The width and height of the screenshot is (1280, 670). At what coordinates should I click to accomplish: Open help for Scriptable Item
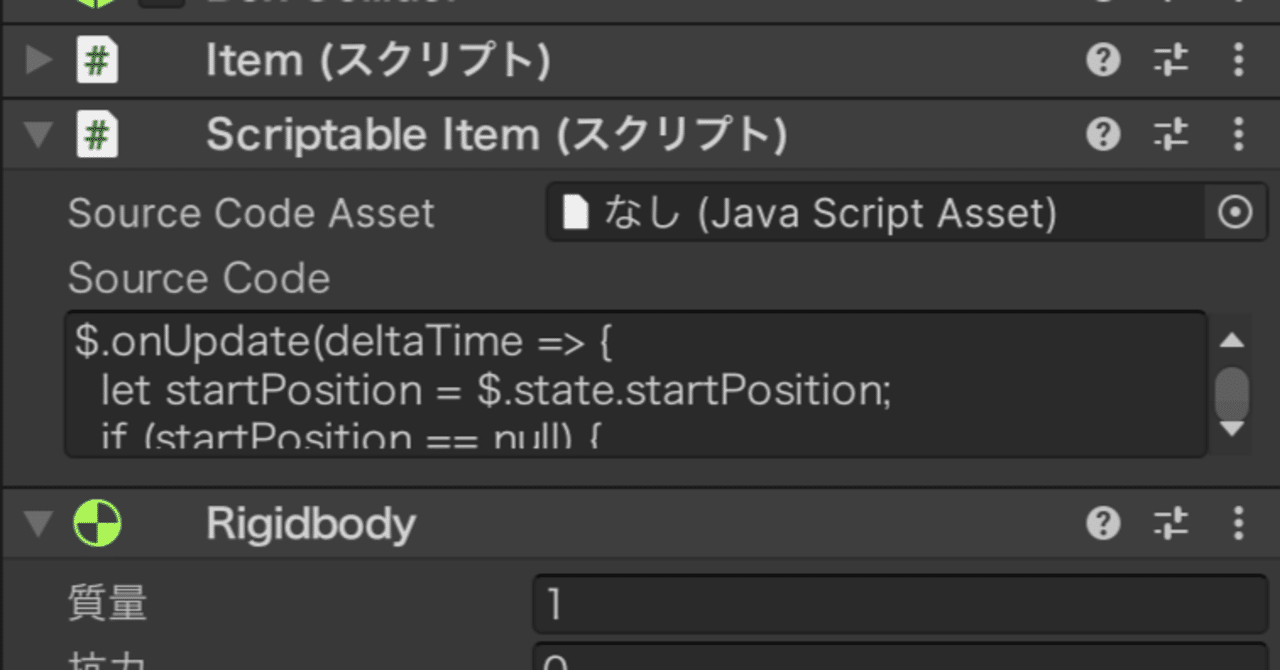tap(1102, 134)
